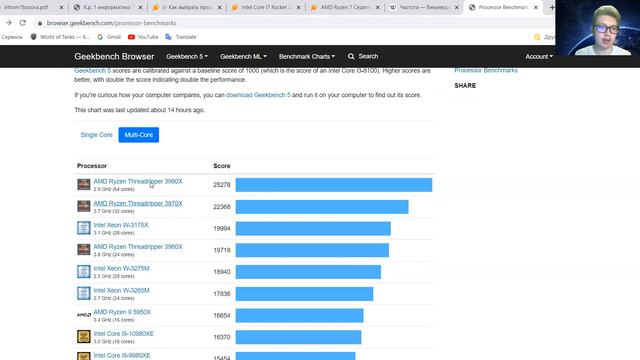Click the browser forward arrow icon
Viewport: 640px width, 360px height.
click(x=8, y=23)
